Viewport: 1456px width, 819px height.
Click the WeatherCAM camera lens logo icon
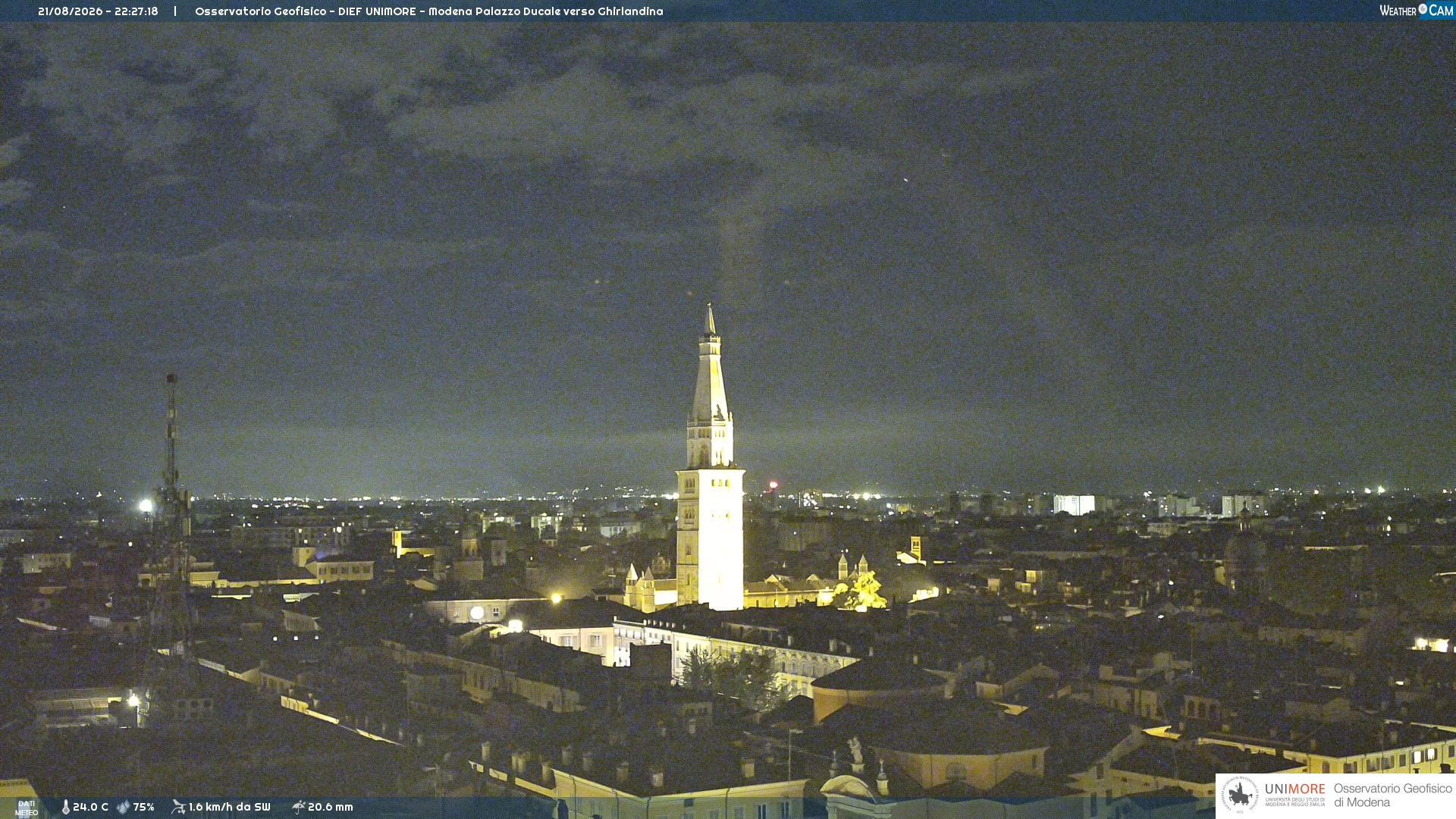point(1423,9)
